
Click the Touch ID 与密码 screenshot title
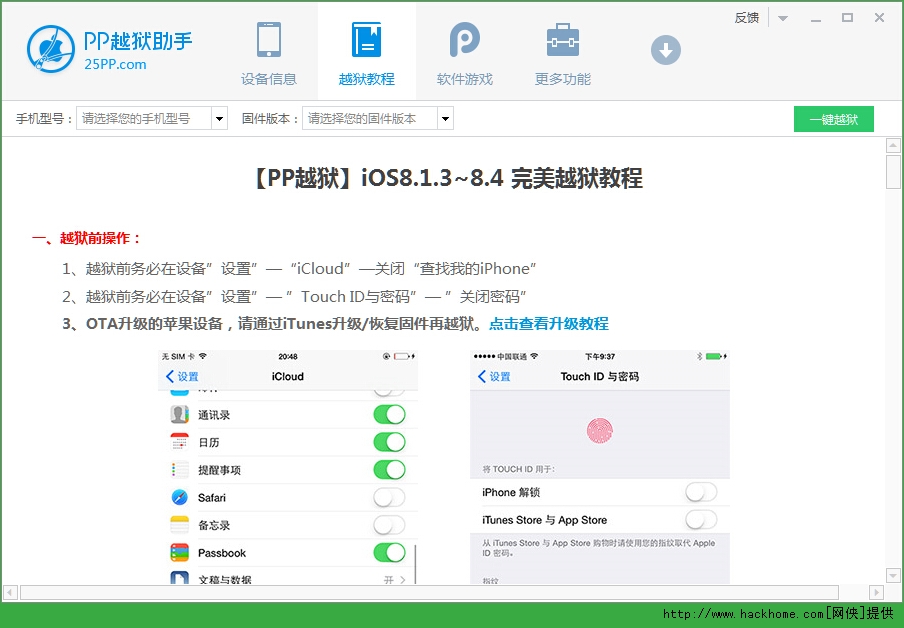click(x=600, y=377)
